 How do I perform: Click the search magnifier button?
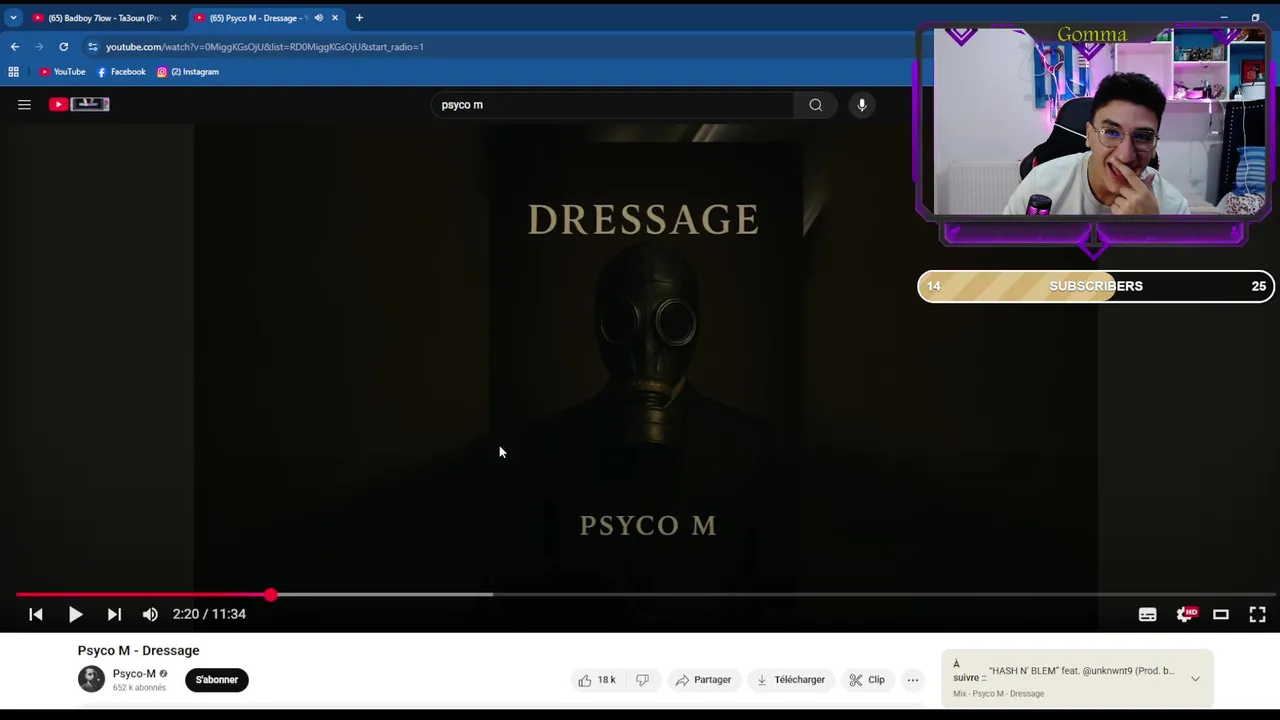coord(816,105)
